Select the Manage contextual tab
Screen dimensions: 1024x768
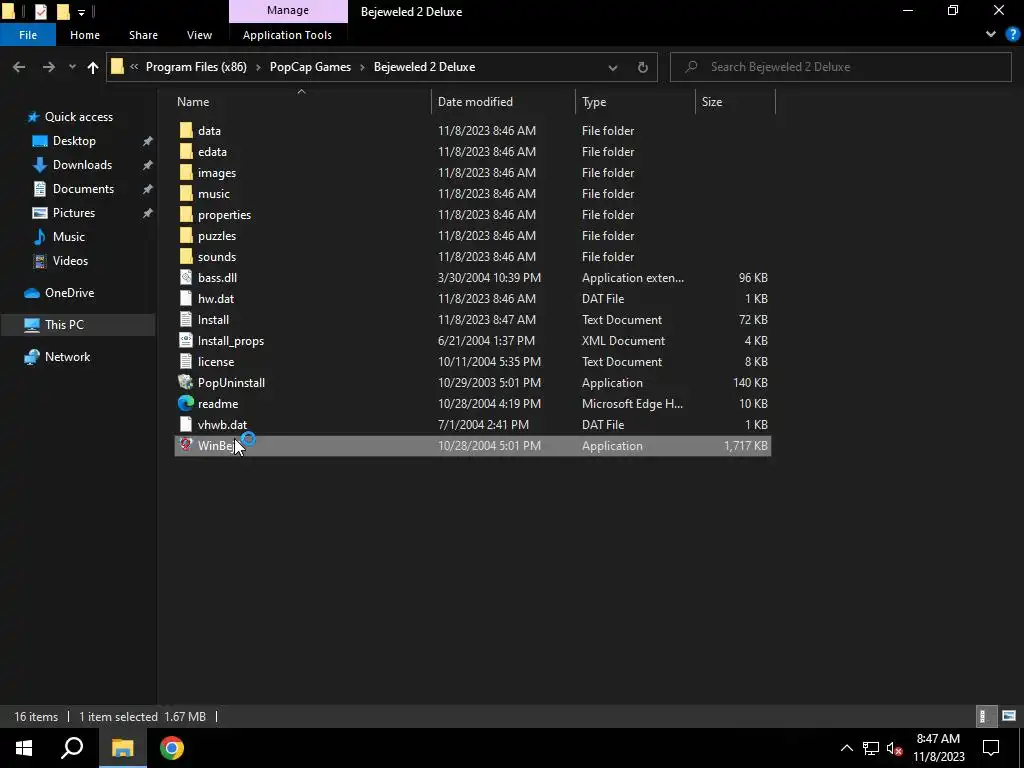pos(288,10)
